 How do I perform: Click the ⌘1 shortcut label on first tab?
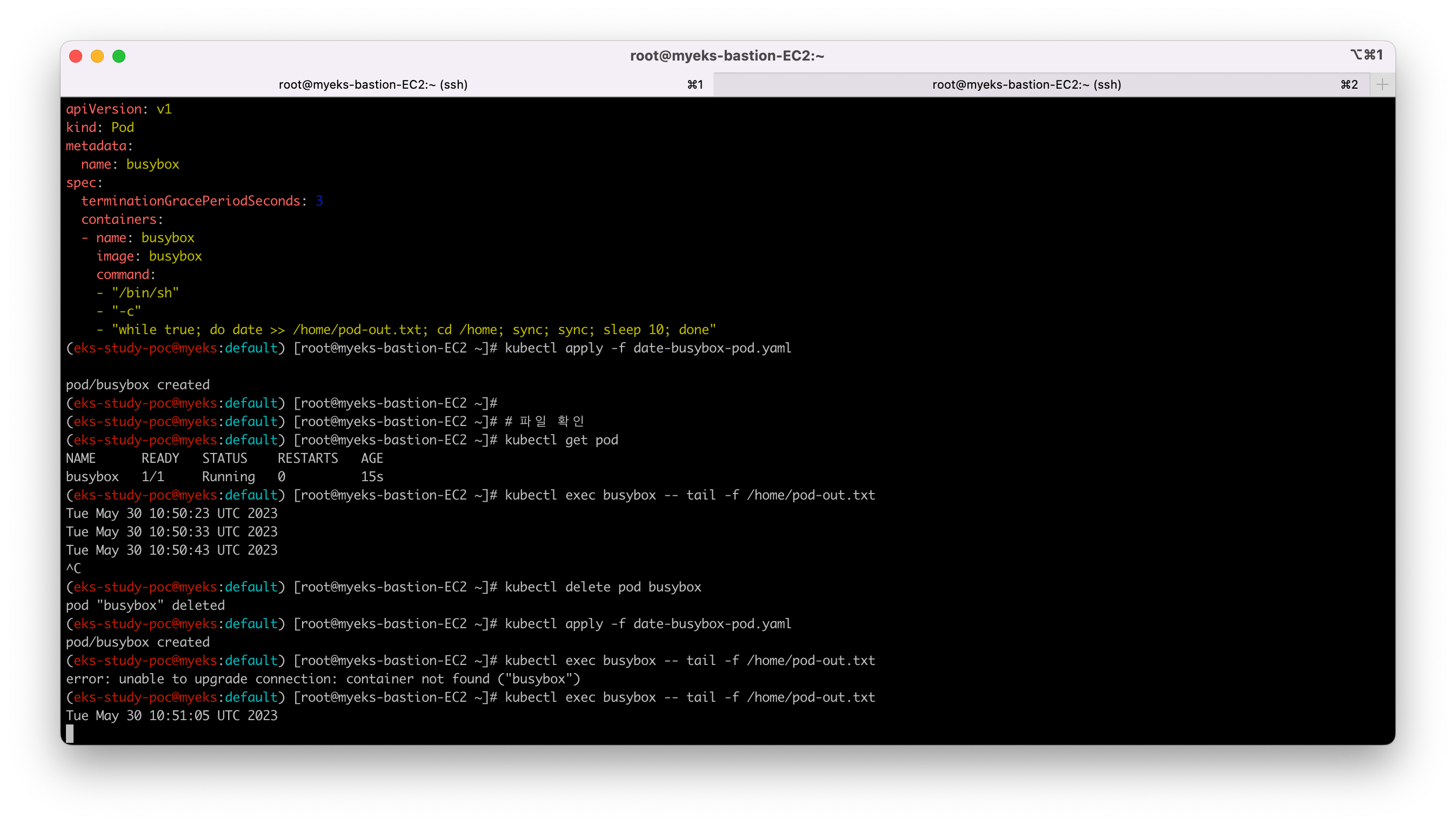tap(695, 84)
